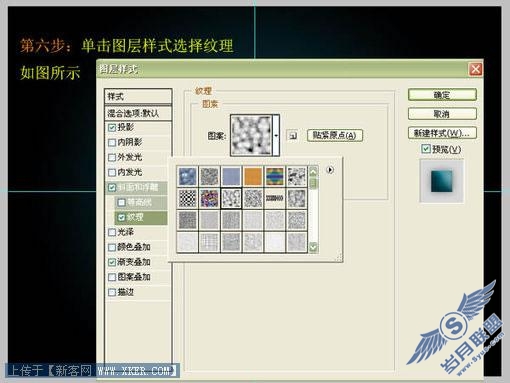Choose the solid blue pattern swatch
Viewport: 510px width, 383px height.
[x=231, y=176]
